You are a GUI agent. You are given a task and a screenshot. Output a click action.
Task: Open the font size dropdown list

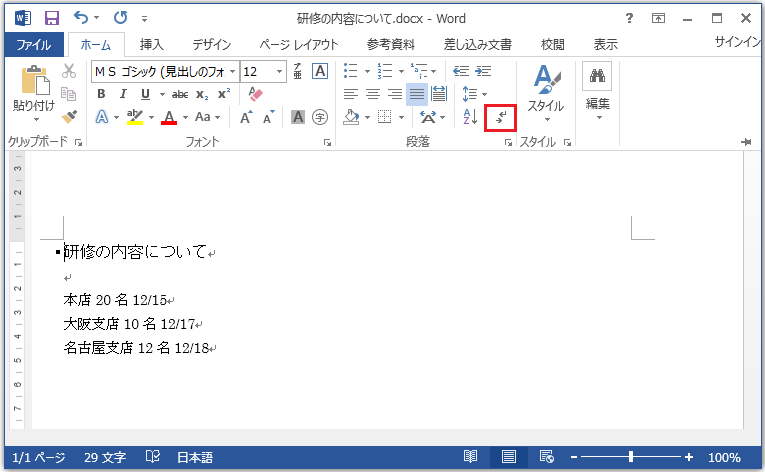(x=279, y=71)
